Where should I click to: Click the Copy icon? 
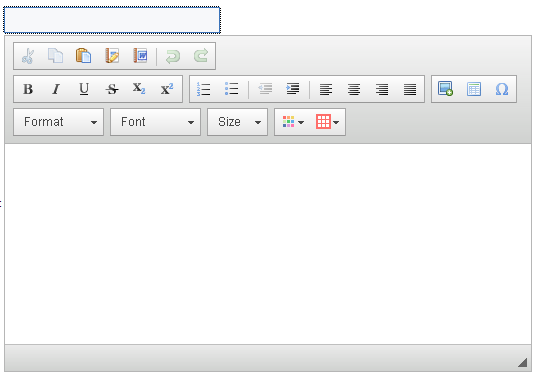[x=55, y=56]
